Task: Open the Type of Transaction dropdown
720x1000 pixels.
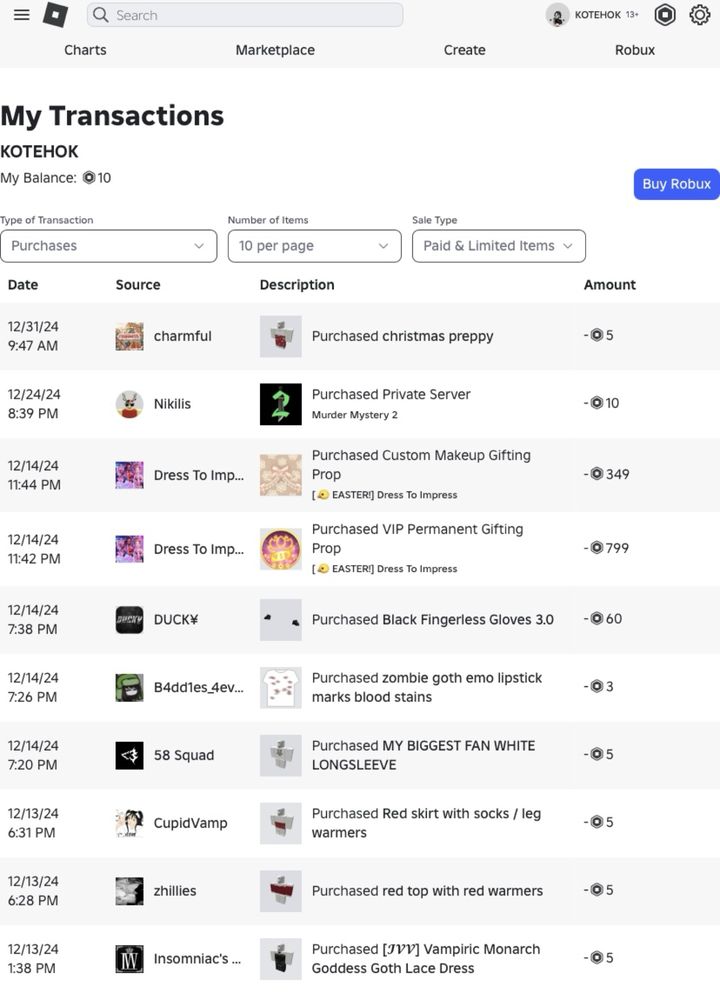Action: coord(108,246)
